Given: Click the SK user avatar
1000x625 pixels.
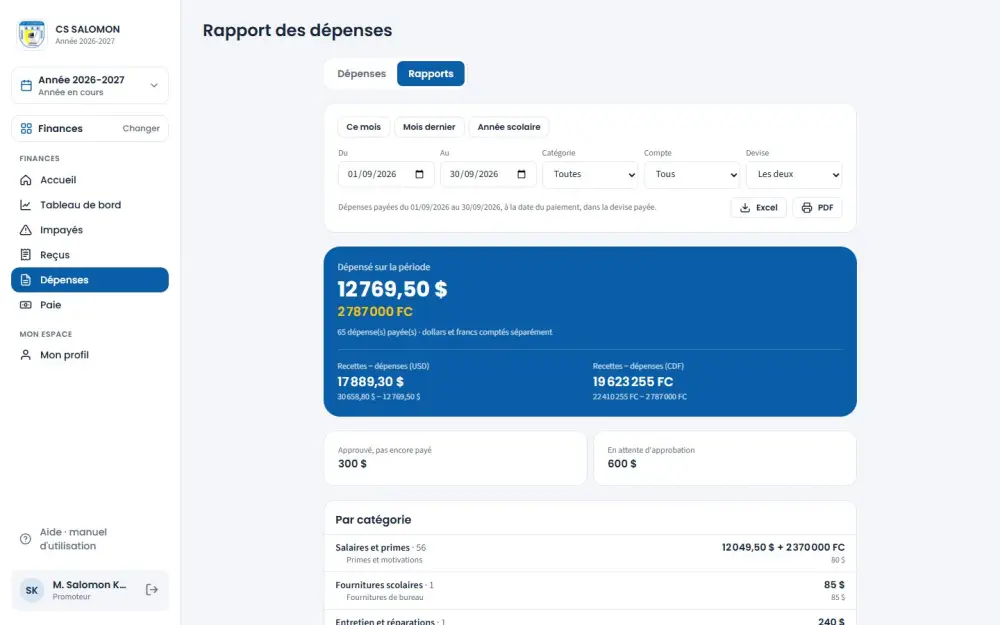Looking at the screenshot, I should [32, 590].
